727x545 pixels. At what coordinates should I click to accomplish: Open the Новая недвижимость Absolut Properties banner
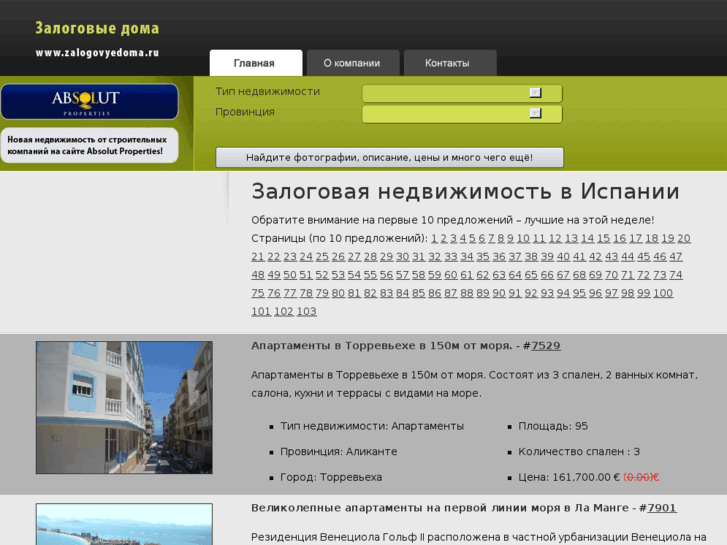(x=89, y=145)
